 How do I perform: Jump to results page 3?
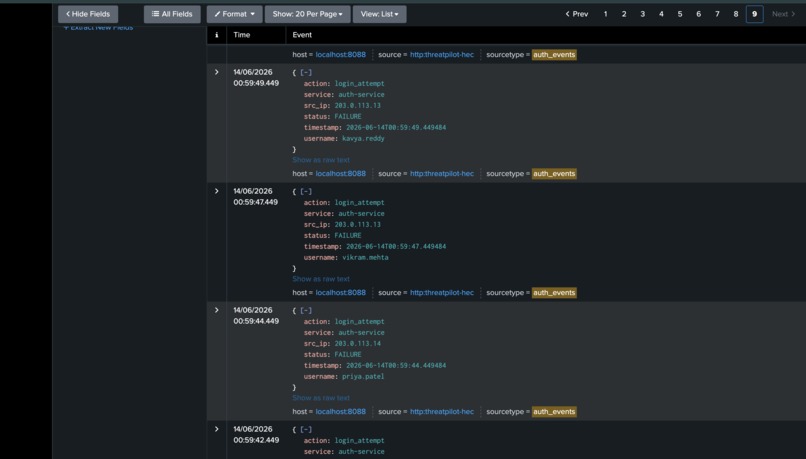643,14
